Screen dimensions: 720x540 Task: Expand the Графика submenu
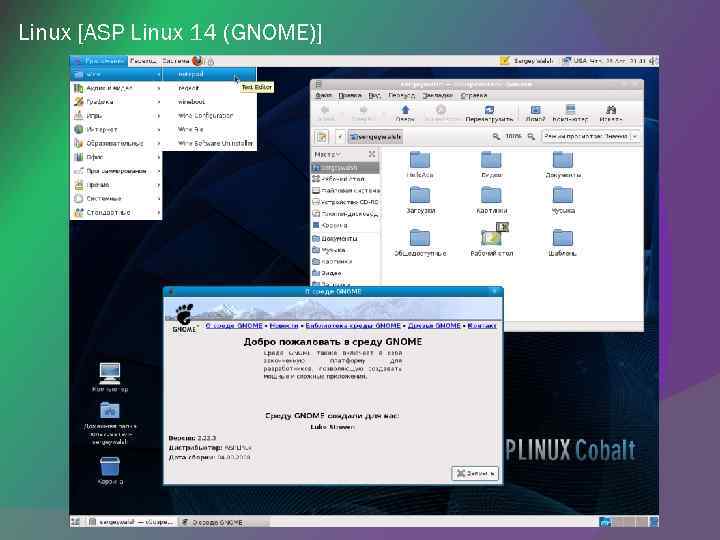[x=116, y=101]
